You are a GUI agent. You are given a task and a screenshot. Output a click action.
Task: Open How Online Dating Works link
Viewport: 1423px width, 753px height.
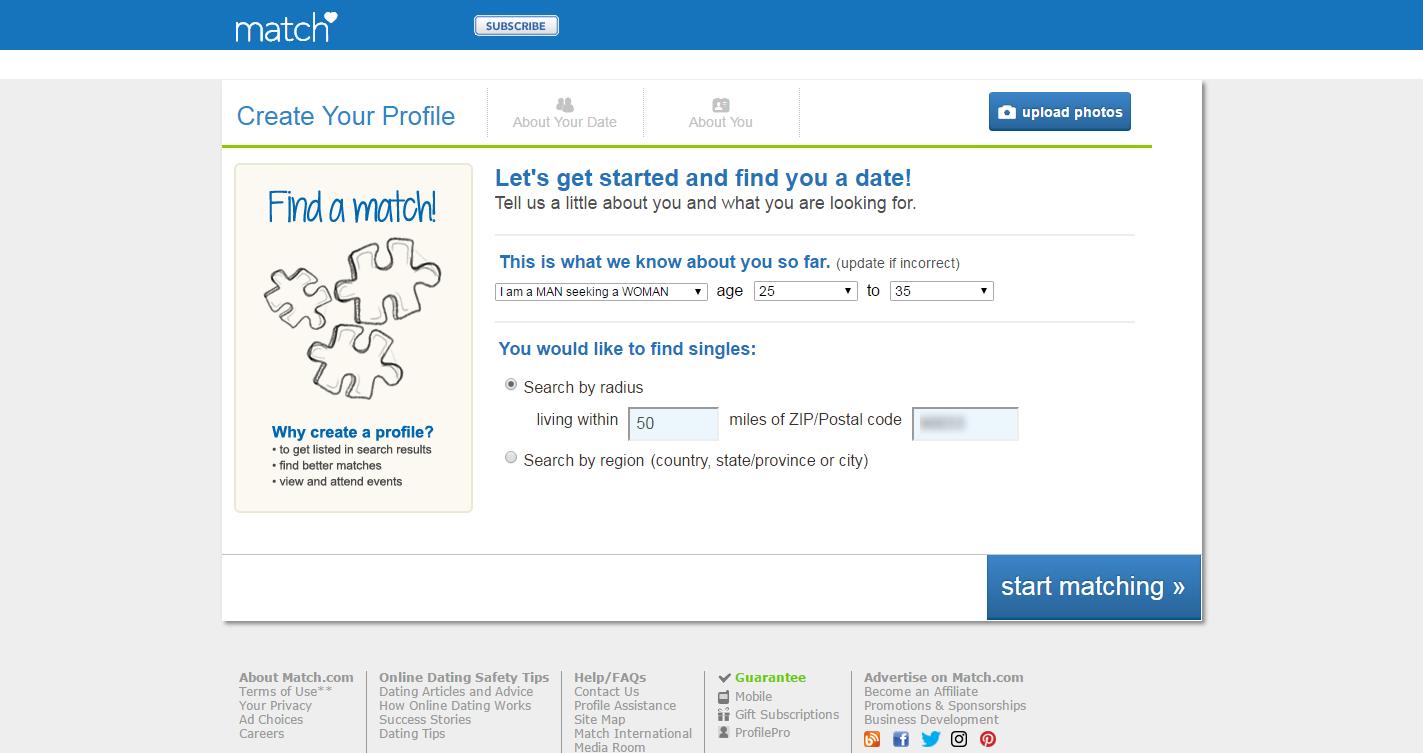455,706
